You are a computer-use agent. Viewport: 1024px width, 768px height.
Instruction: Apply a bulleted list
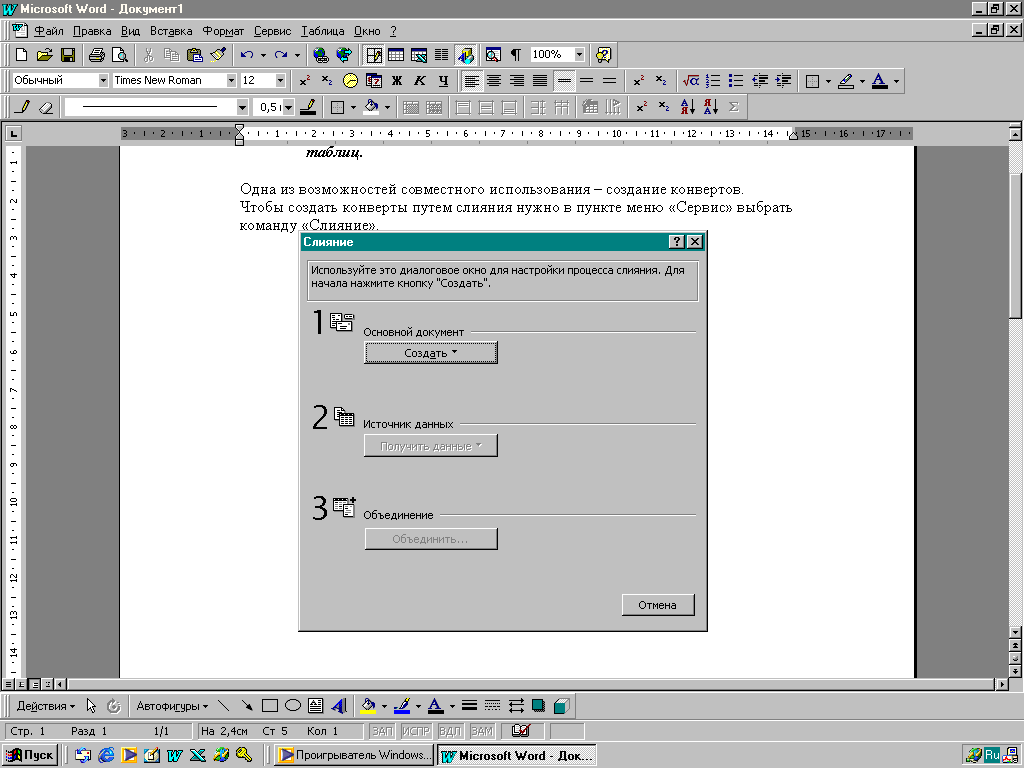(736, 80)
